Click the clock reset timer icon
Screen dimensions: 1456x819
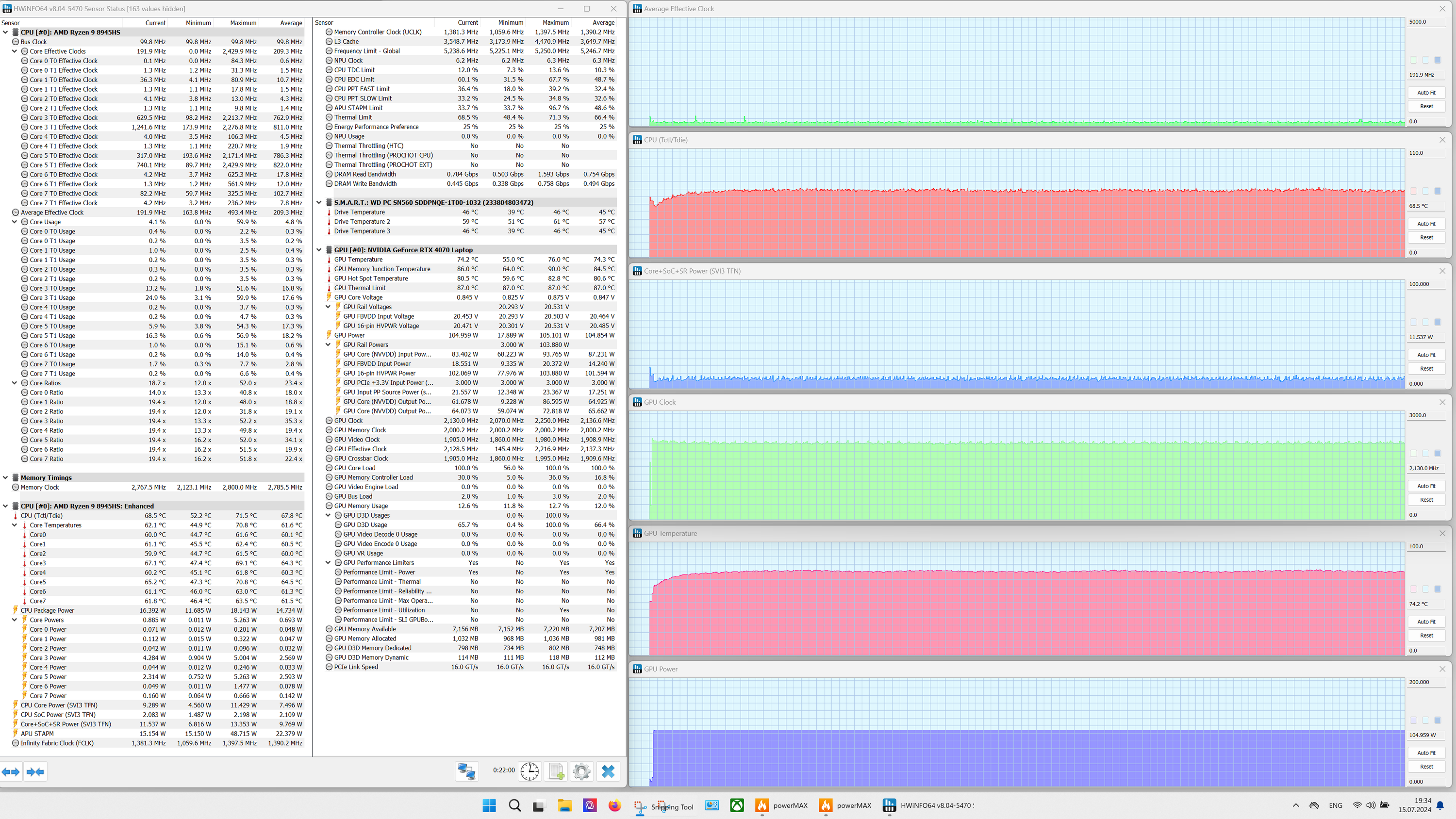click(x=529, y=771)
